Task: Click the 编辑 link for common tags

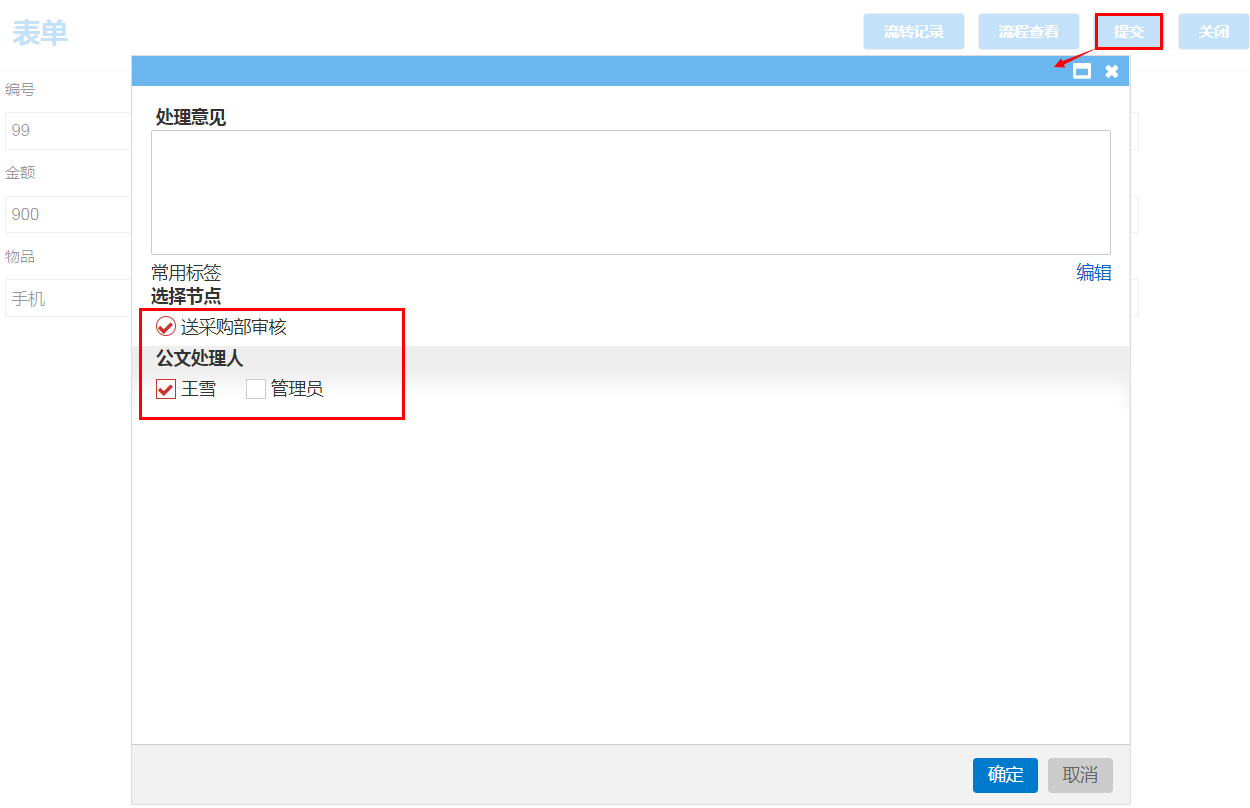Action: click(1093, 273)
